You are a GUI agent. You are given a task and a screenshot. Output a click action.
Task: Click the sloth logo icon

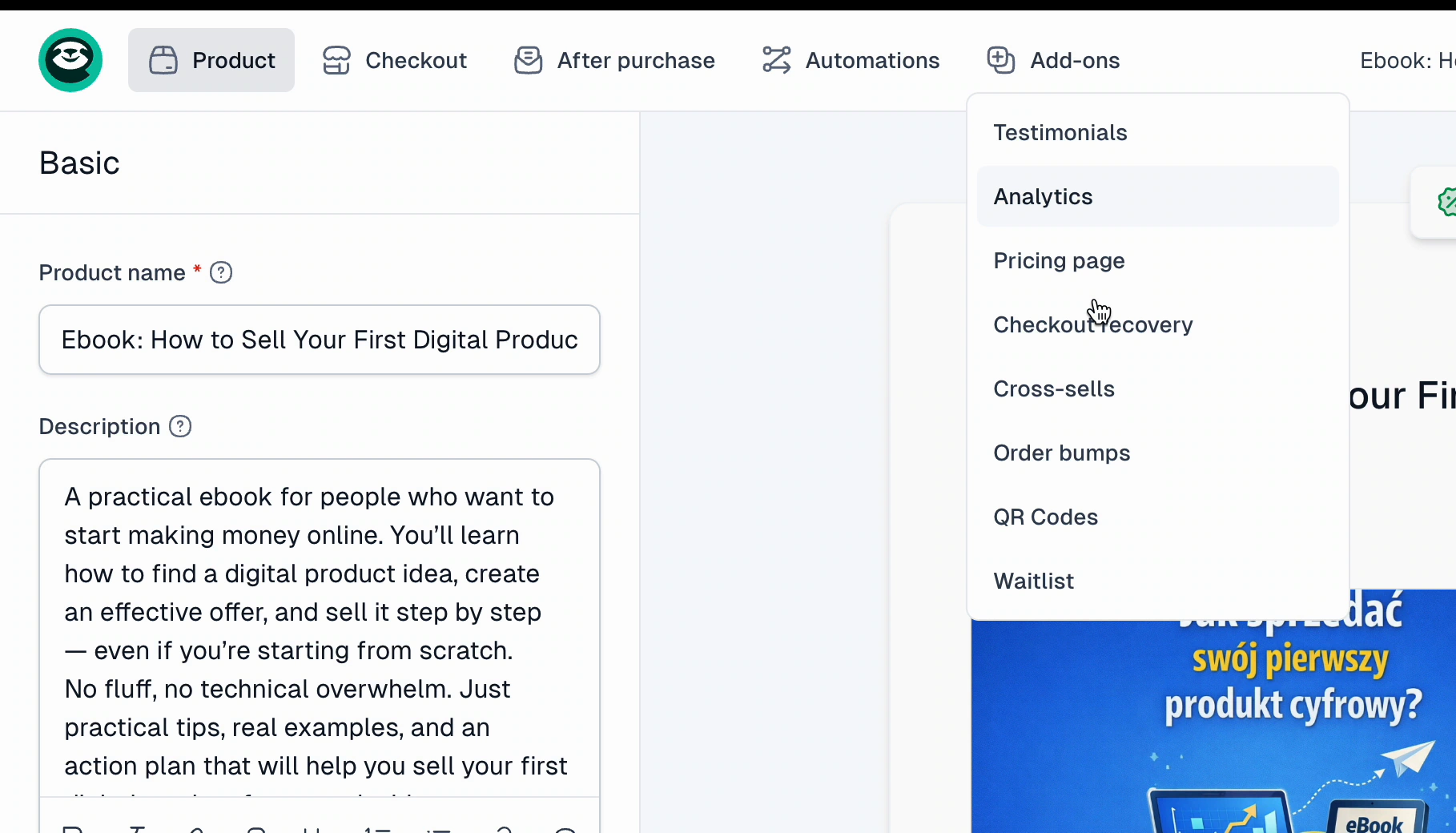tap(70, 60)
